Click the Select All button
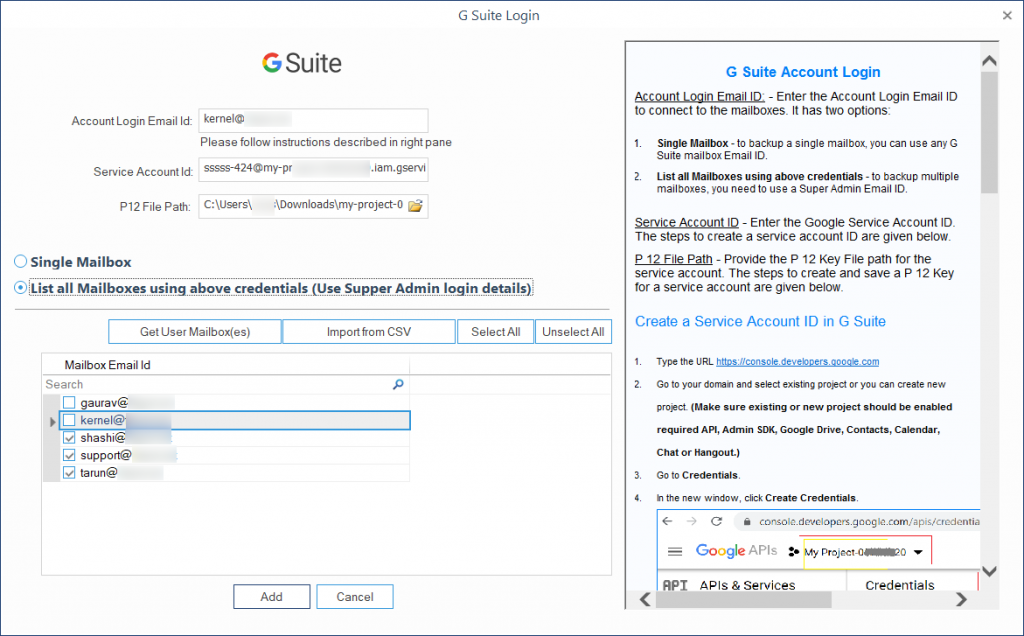This screenshot has width=1024, height=636. coord(496,332)
